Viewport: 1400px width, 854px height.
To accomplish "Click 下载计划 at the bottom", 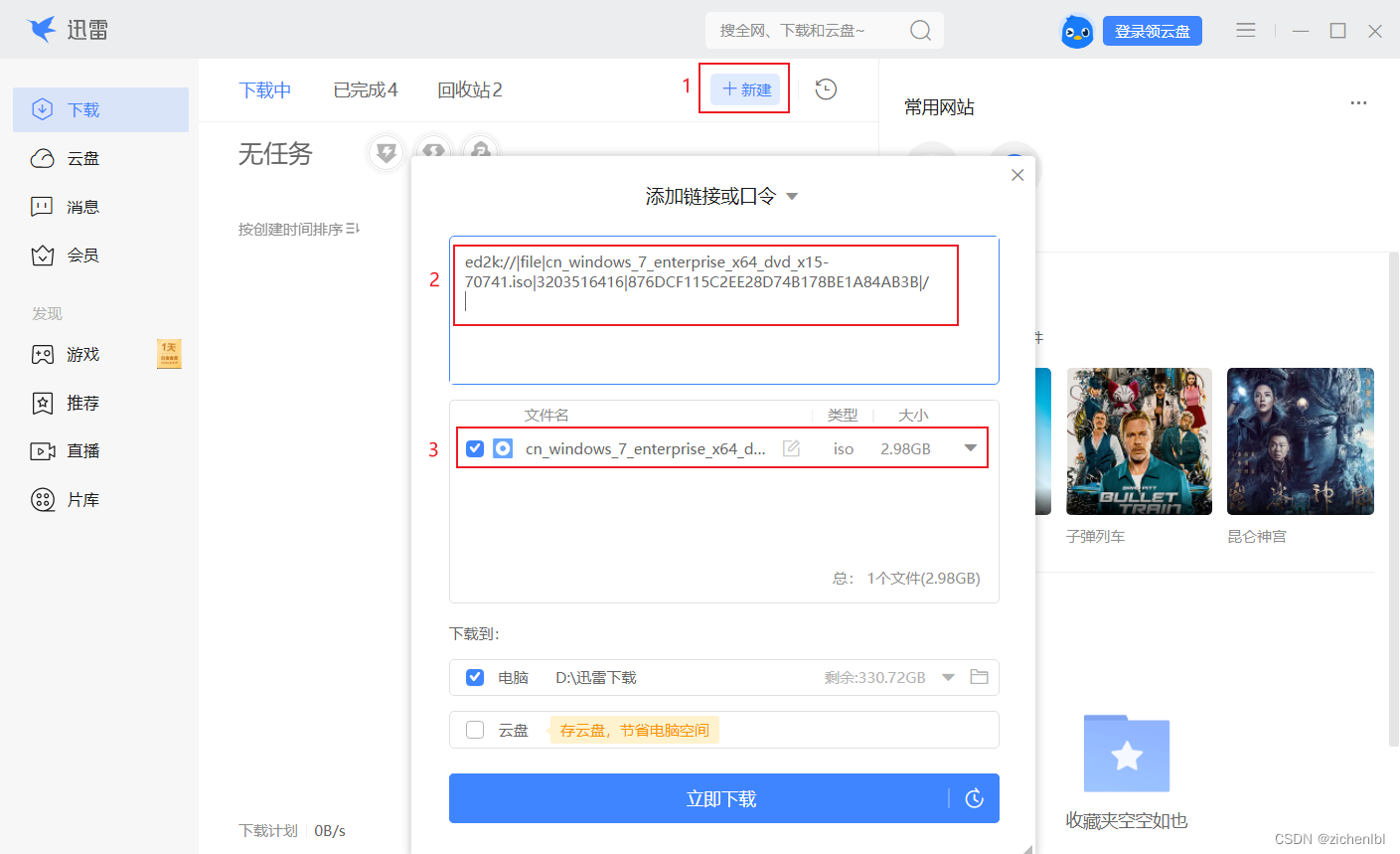I will [x=268, y=830].
